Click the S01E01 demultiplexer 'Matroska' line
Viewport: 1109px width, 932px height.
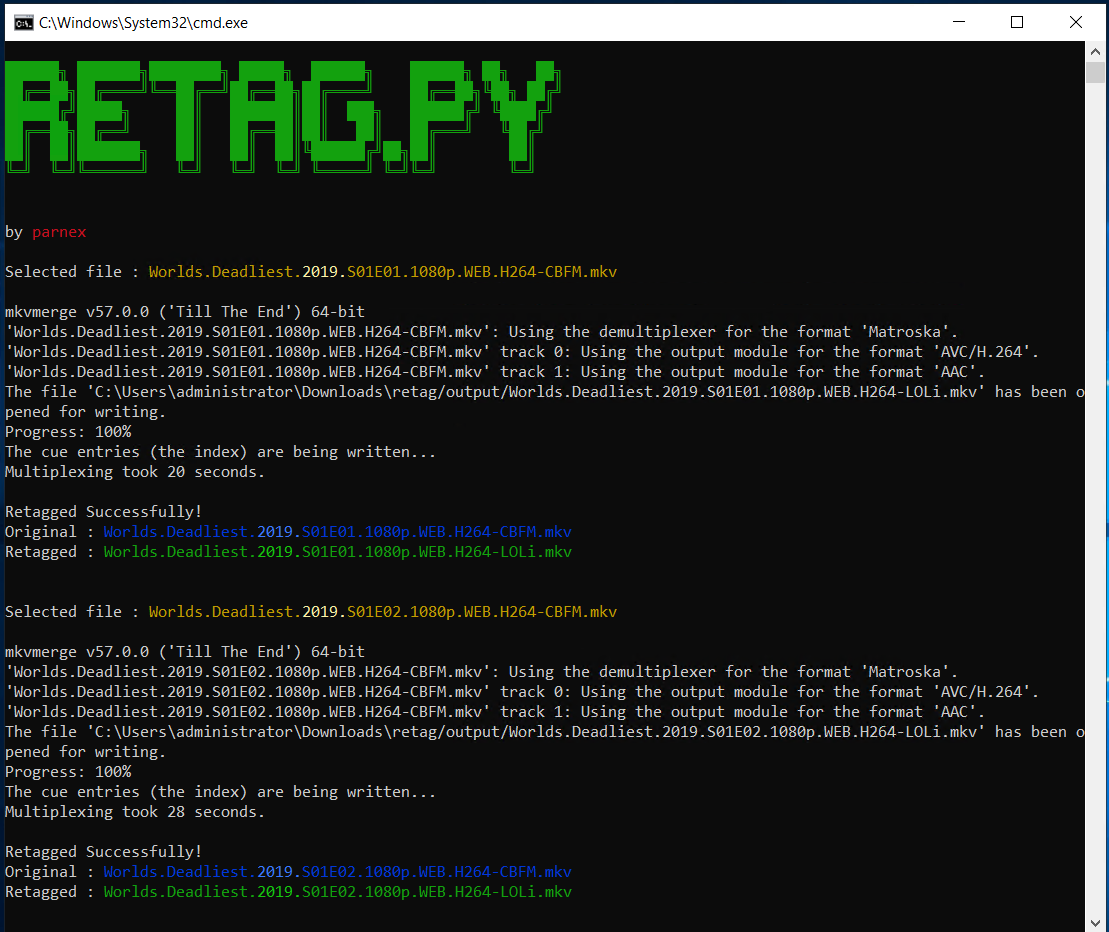[x=482, y=332]
